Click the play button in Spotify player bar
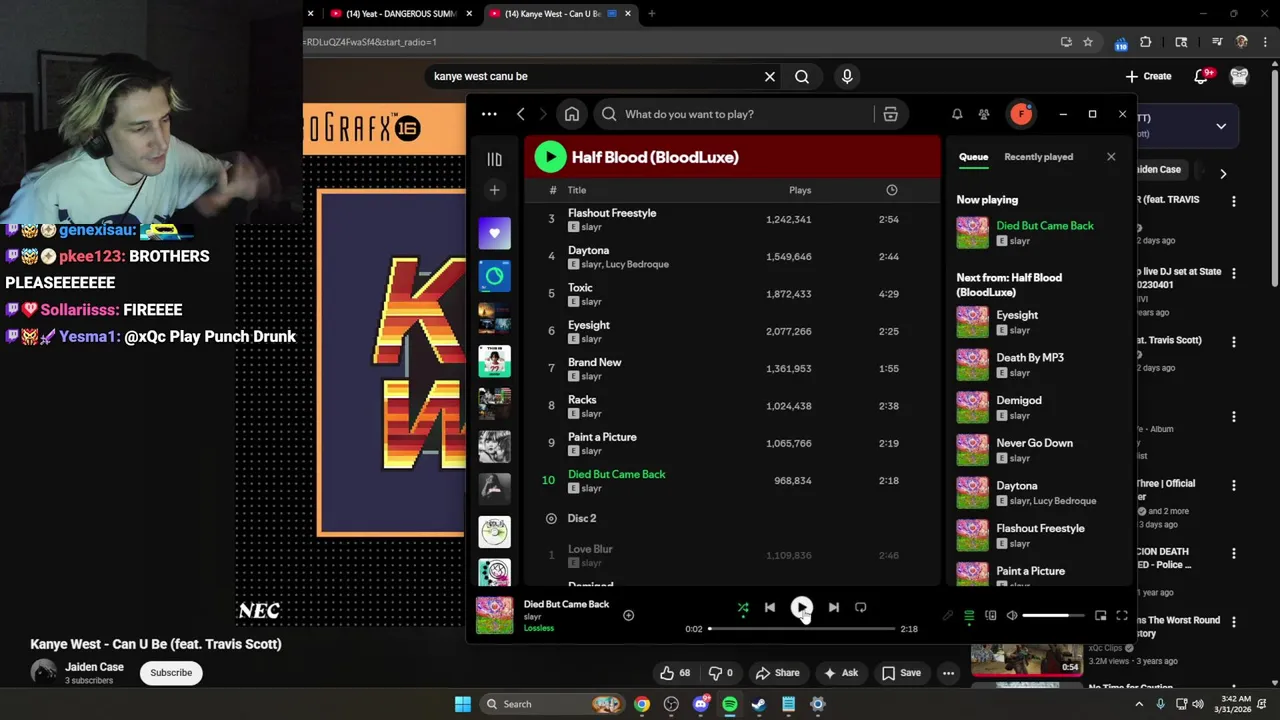Image resolution: width=1280 pixels, height=720 pixels. tap(802, 607)
